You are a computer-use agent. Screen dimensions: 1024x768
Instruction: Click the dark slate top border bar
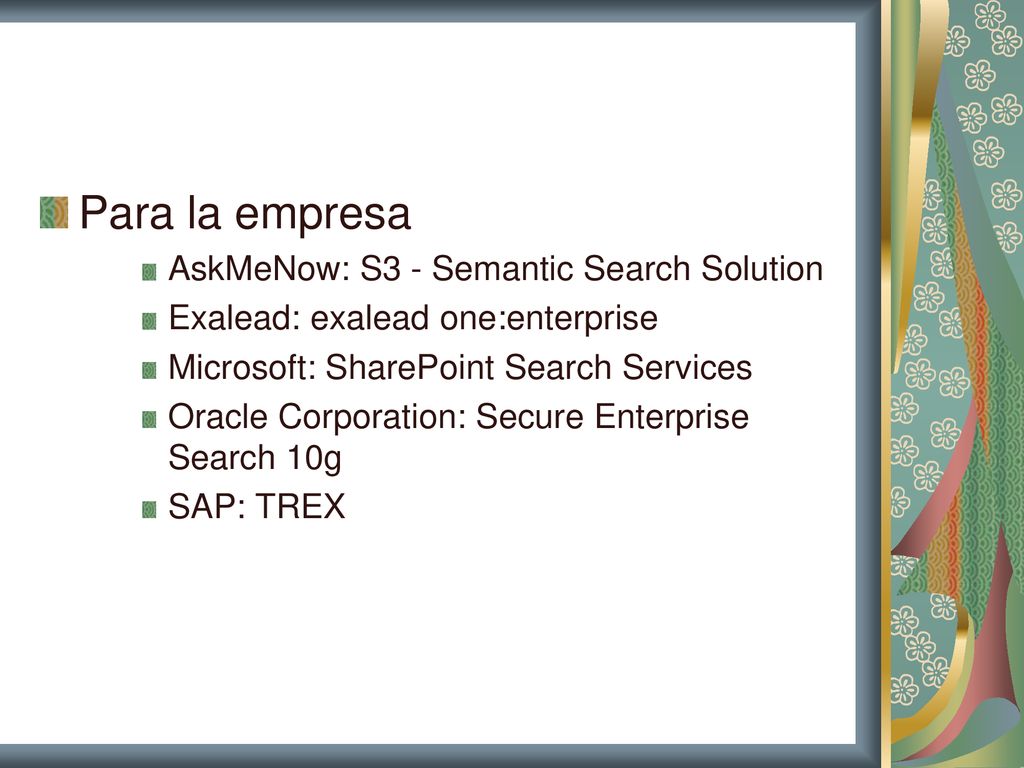point(431,10)
